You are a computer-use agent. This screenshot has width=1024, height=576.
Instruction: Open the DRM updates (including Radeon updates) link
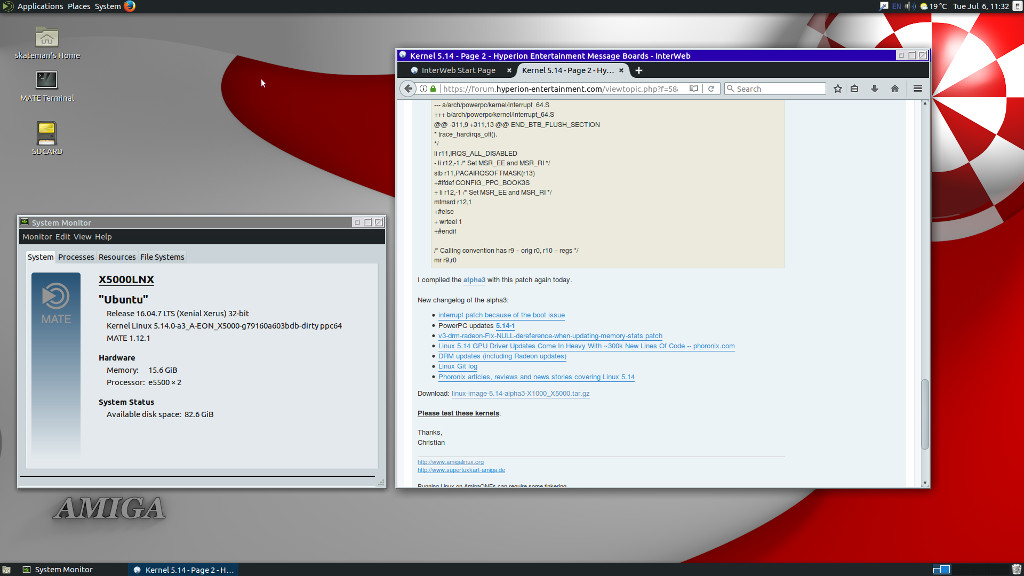[502, 357]
